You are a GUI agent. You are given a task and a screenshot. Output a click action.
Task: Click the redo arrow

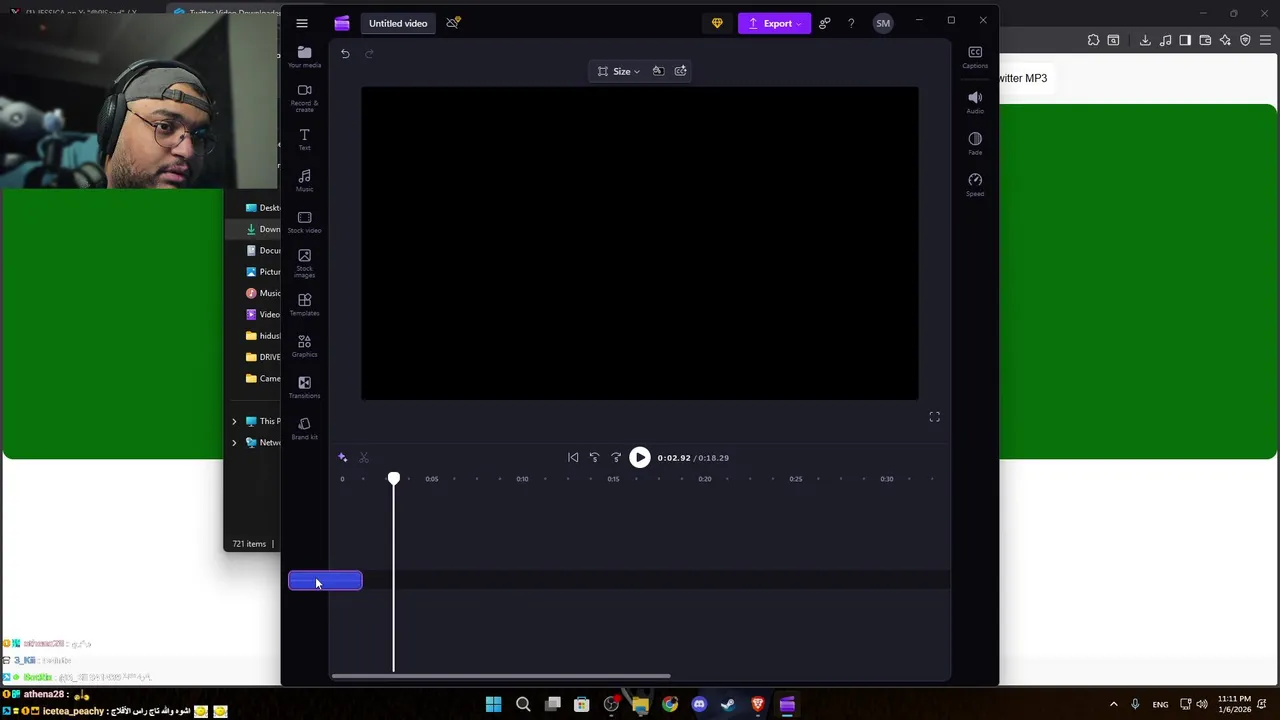click(369, 54)
